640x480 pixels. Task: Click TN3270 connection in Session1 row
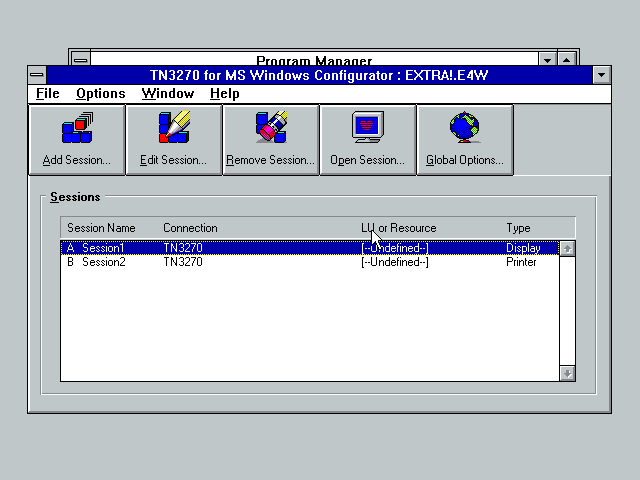183,248
